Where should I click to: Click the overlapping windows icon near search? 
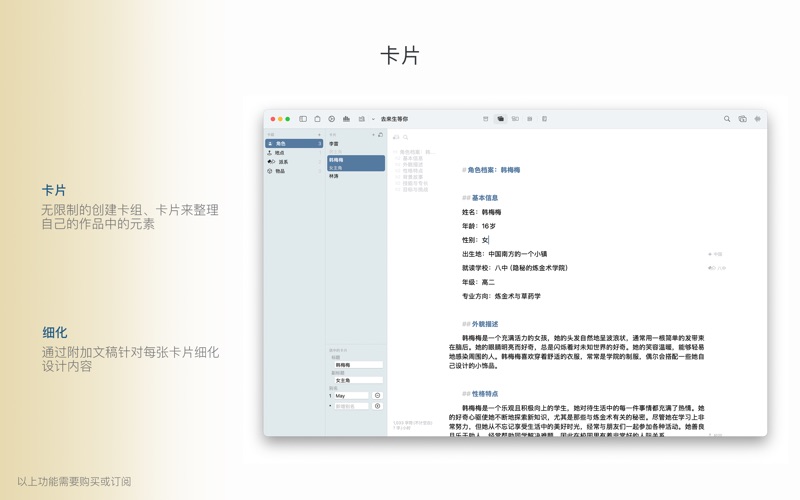(x=742, y=119)
